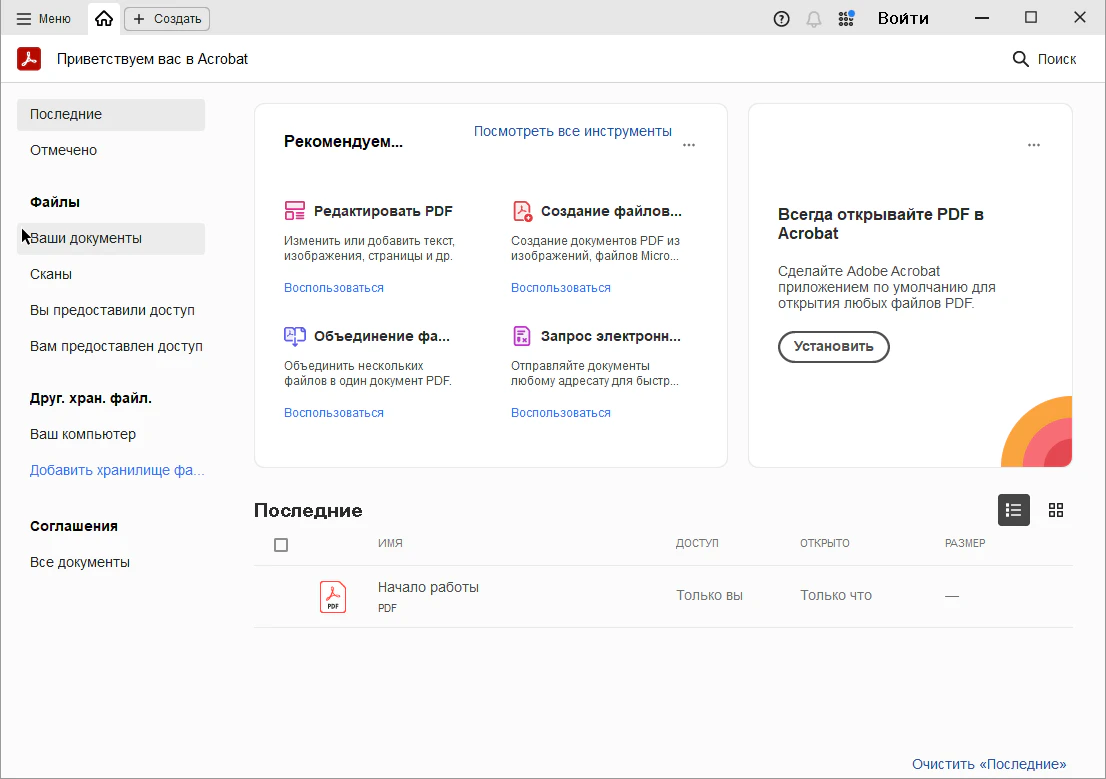This screenshot has height=779, width=1106.
Task: Tick the select-all checkbox in Последние
Action: pos(281,545)
